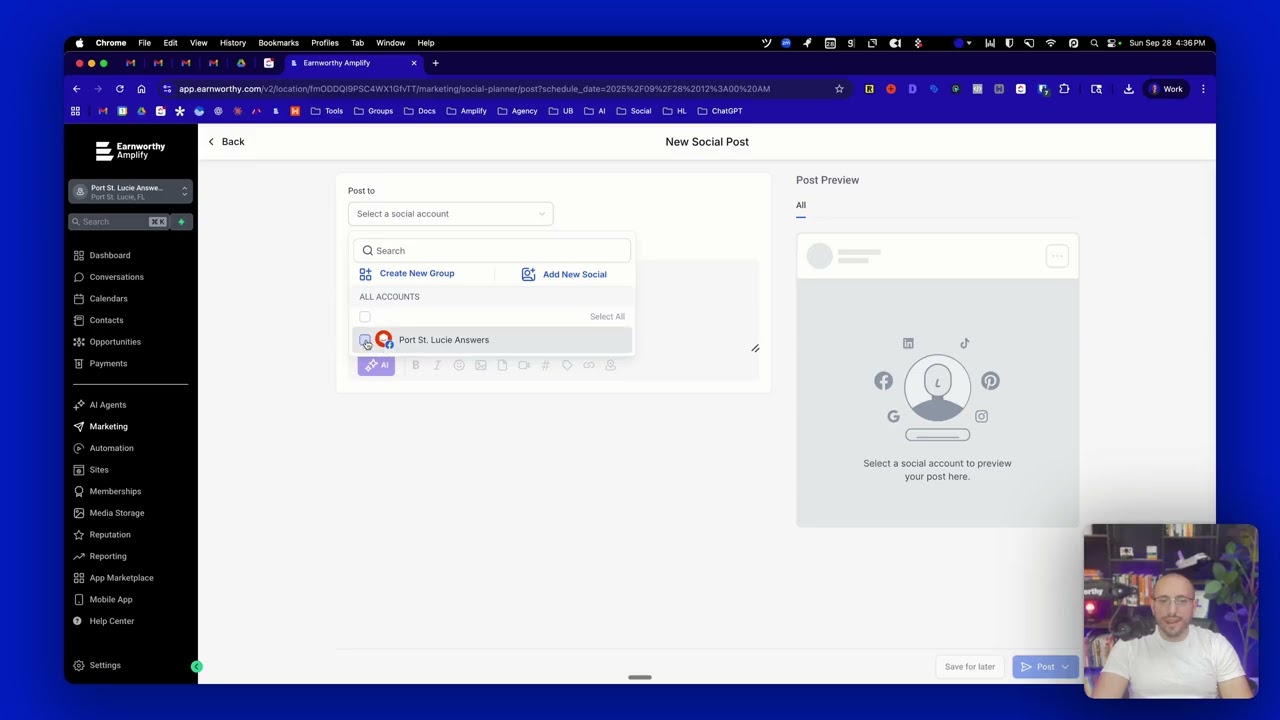Viewport: 1280px width, 720px height.
Task: Click the social account search field
Action: point(492,251)
